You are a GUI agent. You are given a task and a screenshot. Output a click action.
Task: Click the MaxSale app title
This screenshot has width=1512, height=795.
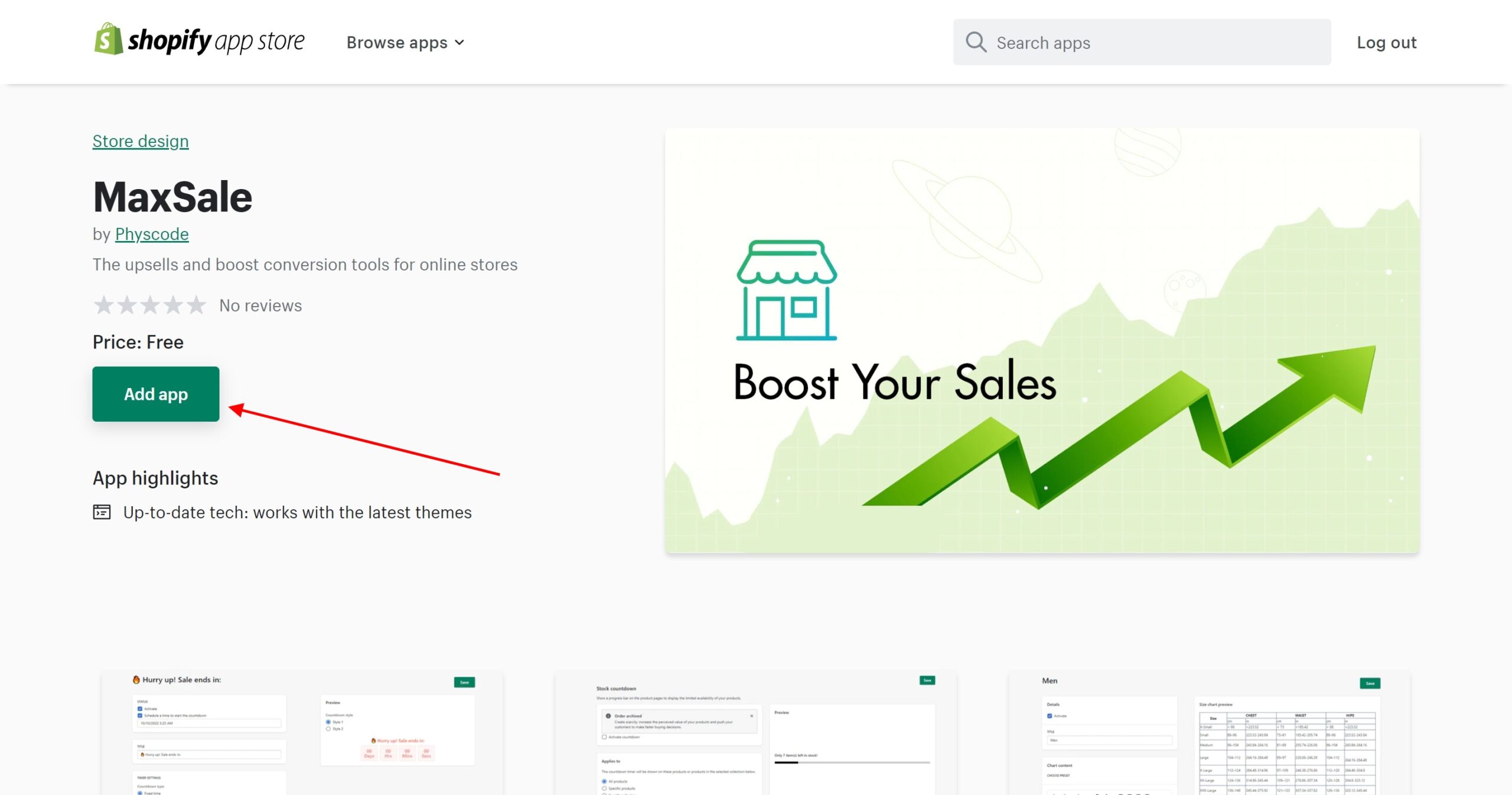coord(172,197)
